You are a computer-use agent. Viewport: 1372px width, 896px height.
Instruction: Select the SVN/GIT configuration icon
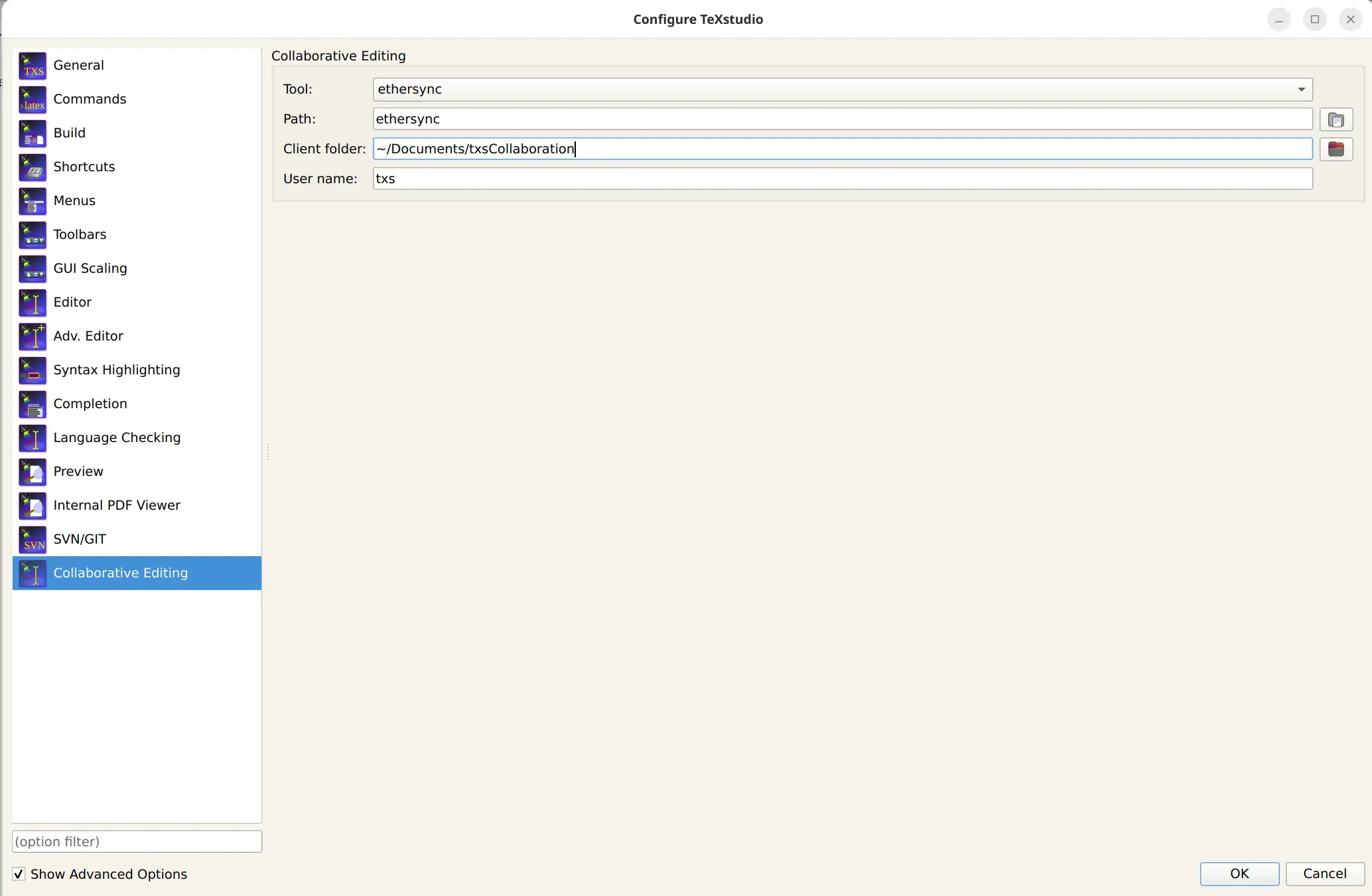[33, 539]
